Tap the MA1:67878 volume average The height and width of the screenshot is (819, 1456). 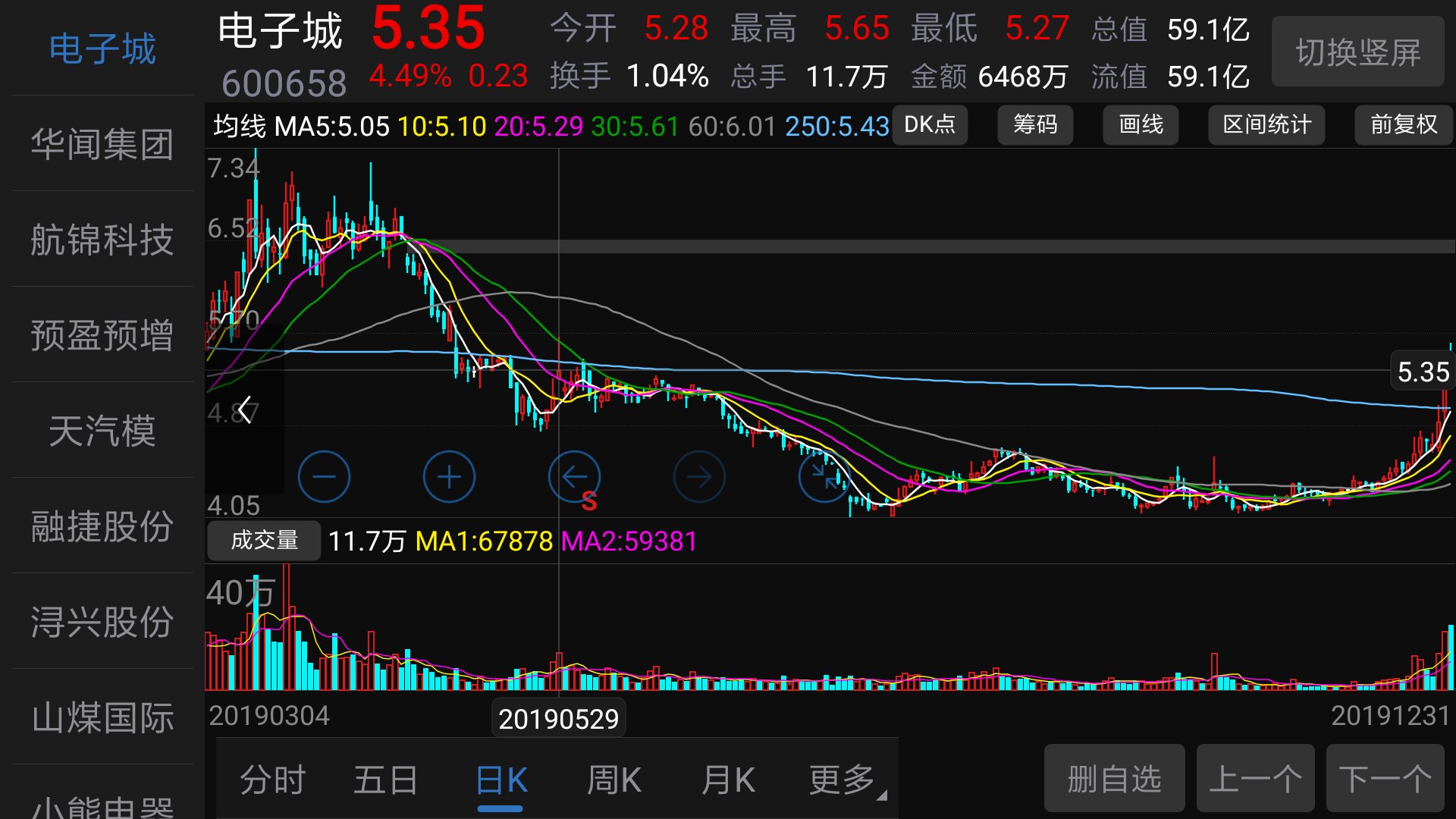(x=485, y=541)
